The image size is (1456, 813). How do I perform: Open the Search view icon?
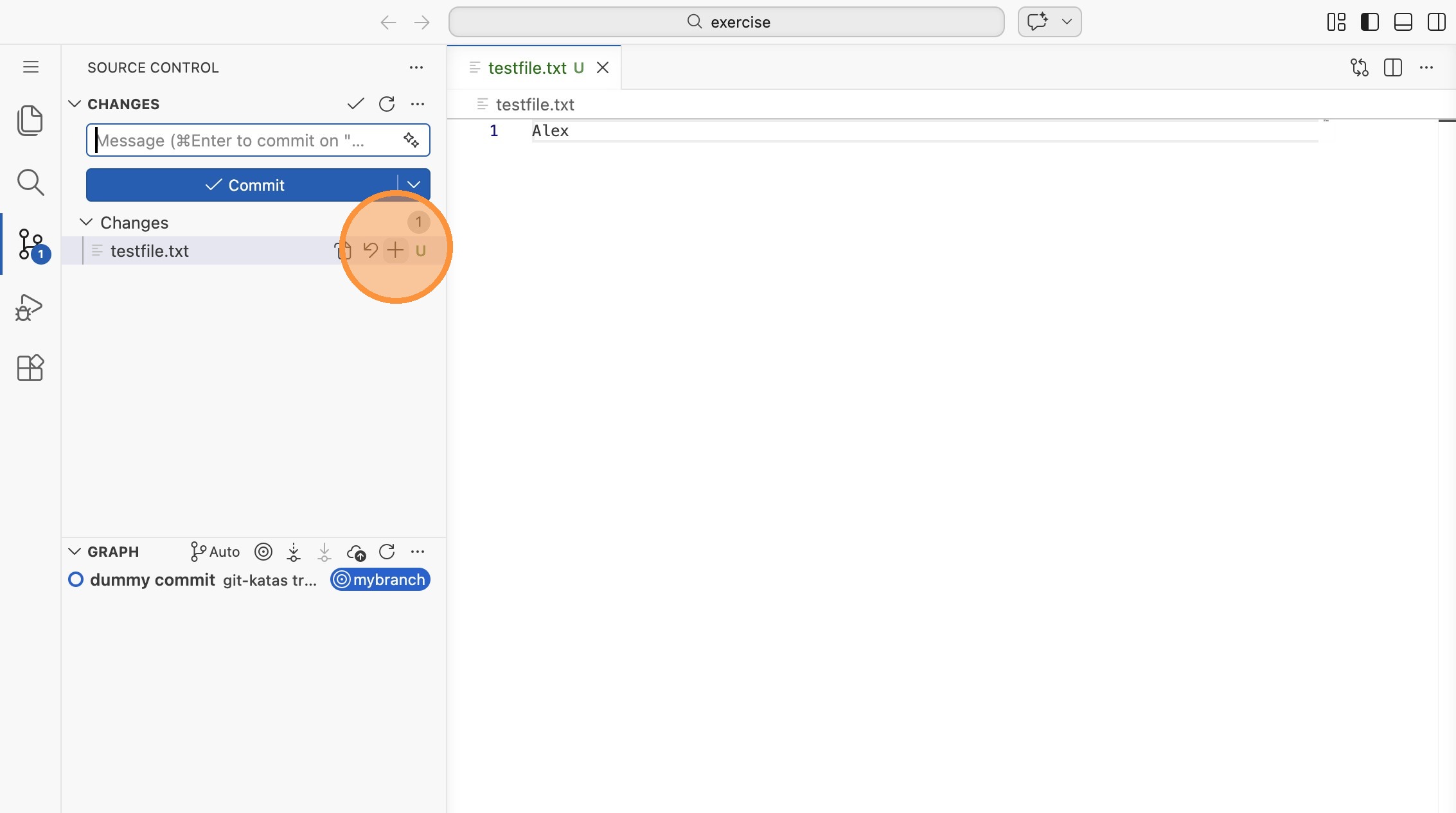coord(30,182)
